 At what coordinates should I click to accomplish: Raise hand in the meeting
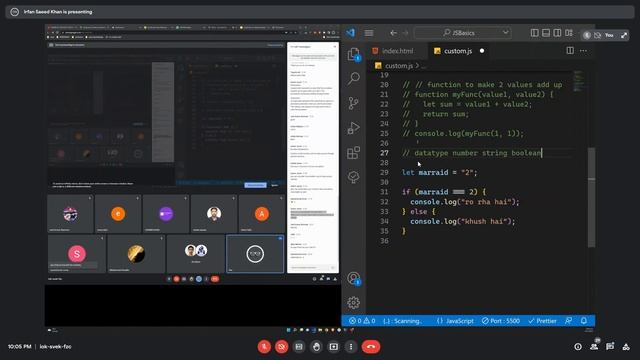click(316, 347)
